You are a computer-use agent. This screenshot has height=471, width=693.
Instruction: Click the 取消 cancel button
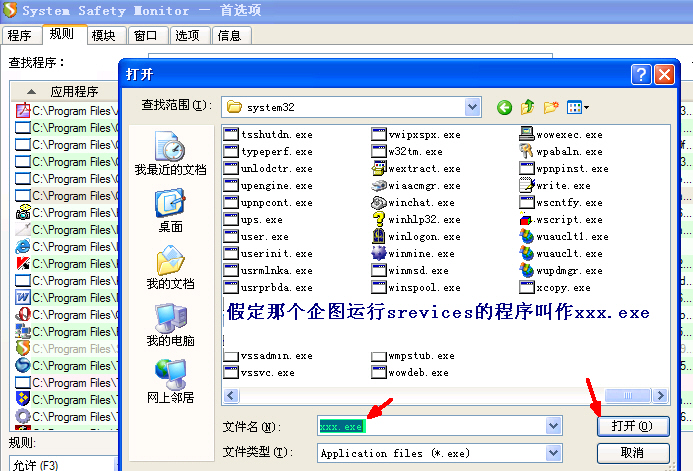pos(632,453)
